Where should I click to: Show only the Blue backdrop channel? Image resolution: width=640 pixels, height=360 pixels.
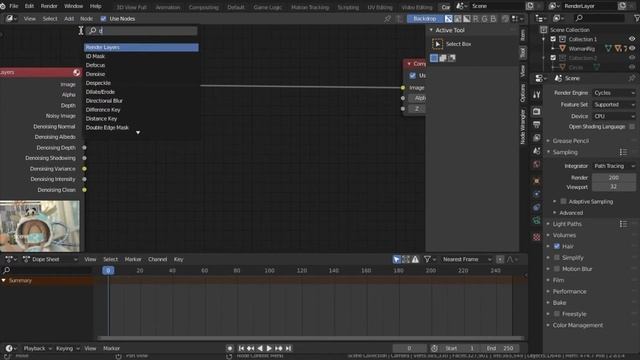(493, 19)
